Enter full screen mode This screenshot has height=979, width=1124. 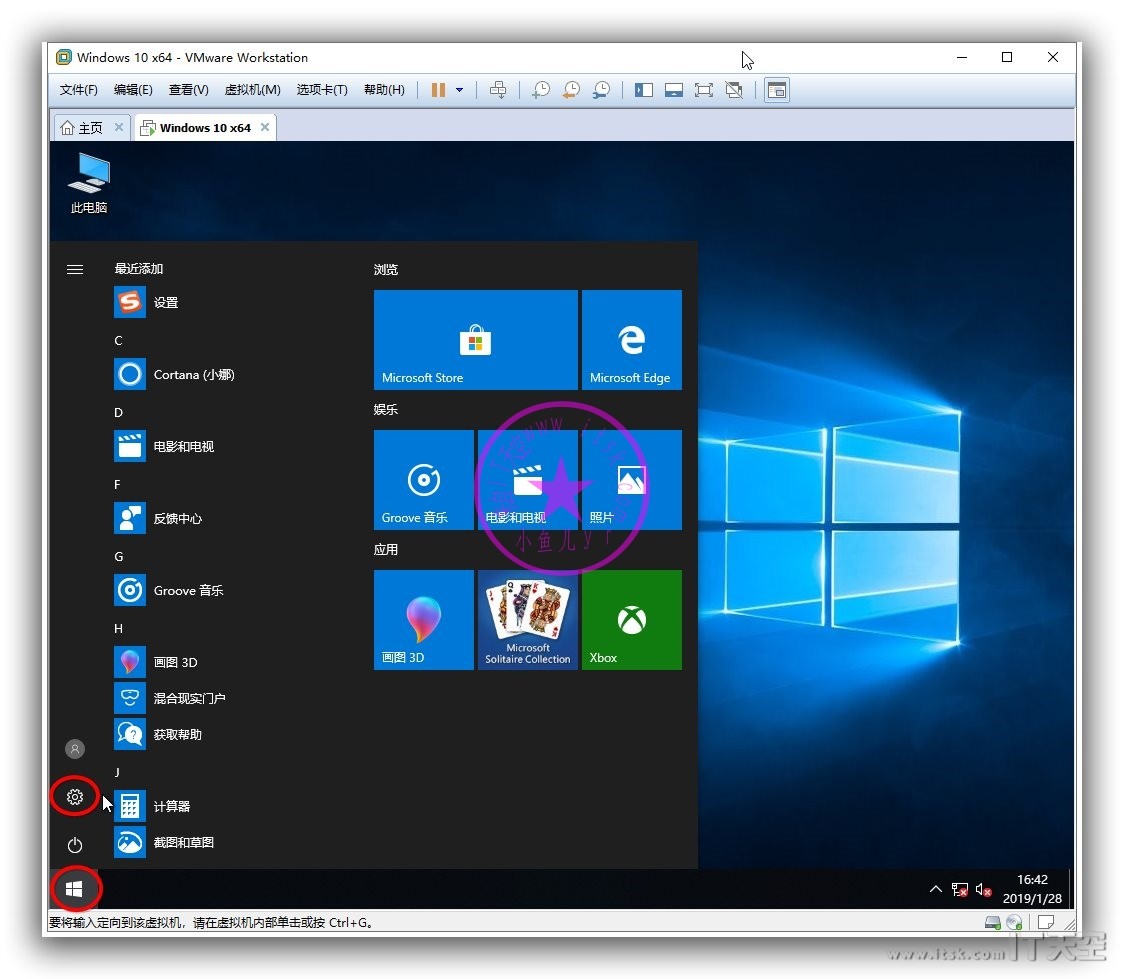coord(703,90)
